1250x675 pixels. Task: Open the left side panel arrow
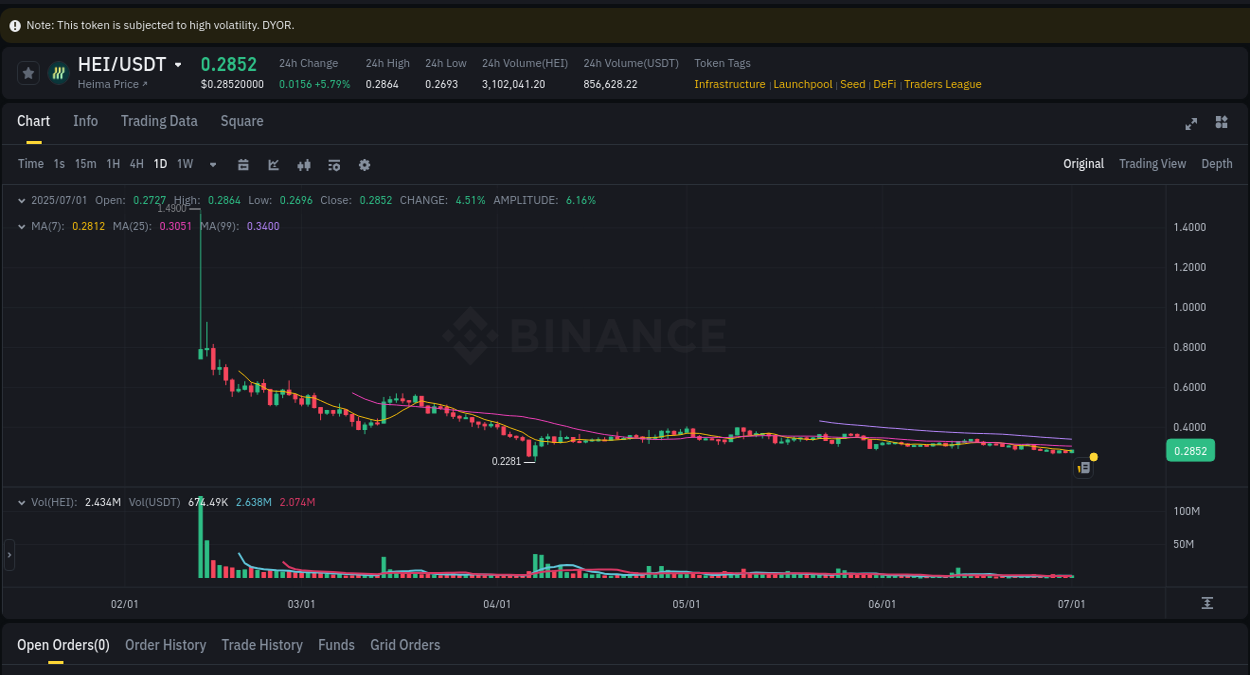click(x=8, y=554)
